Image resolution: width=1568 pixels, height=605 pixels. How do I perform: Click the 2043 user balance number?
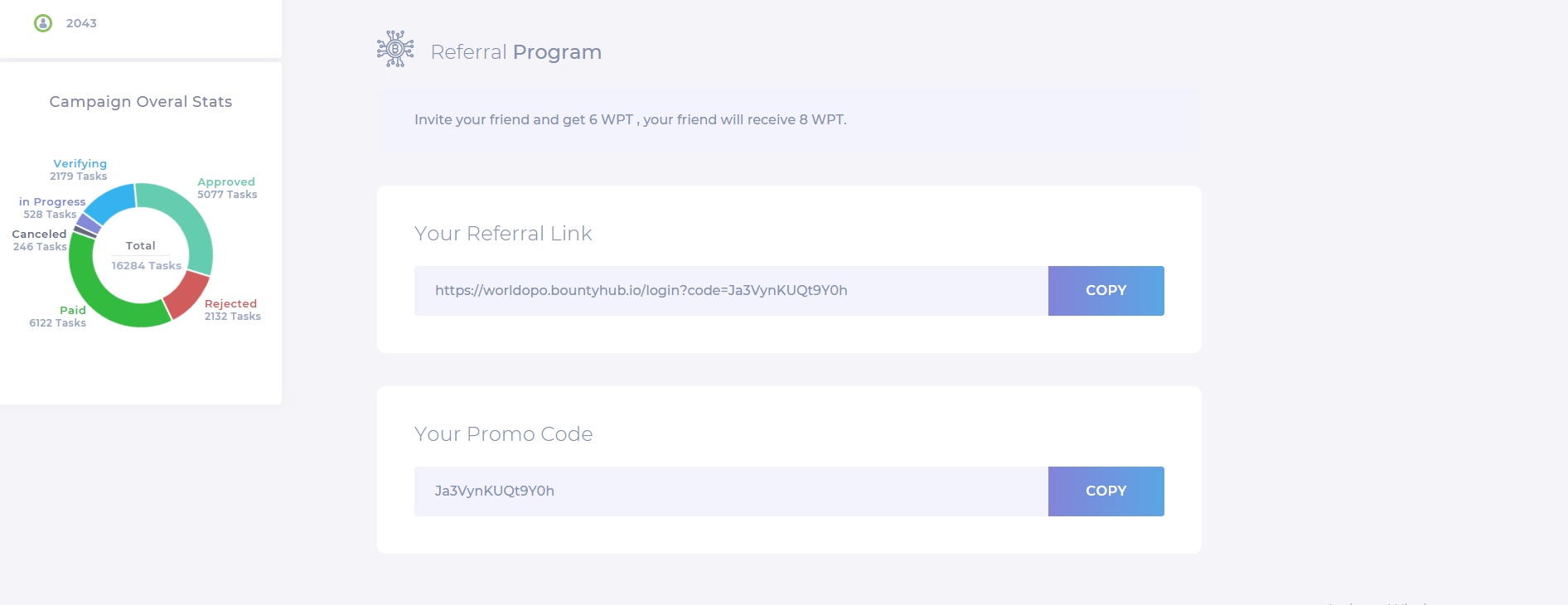point(81,23)
